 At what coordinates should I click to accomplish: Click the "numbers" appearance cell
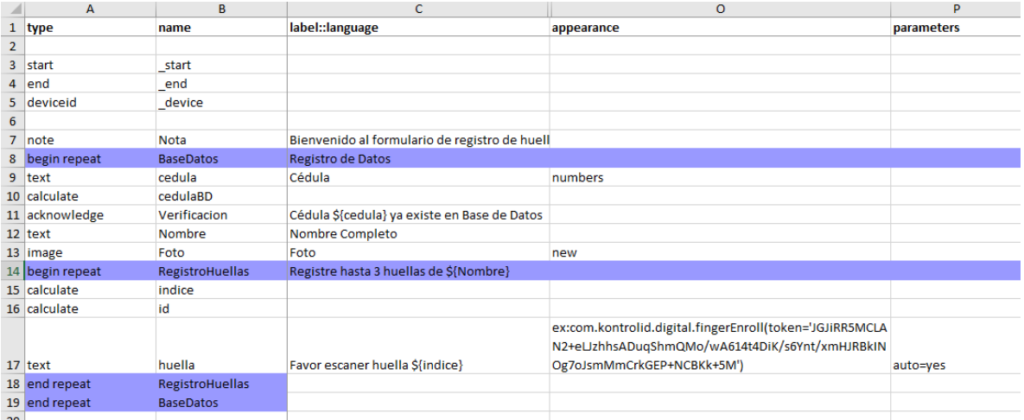[719, 178]
